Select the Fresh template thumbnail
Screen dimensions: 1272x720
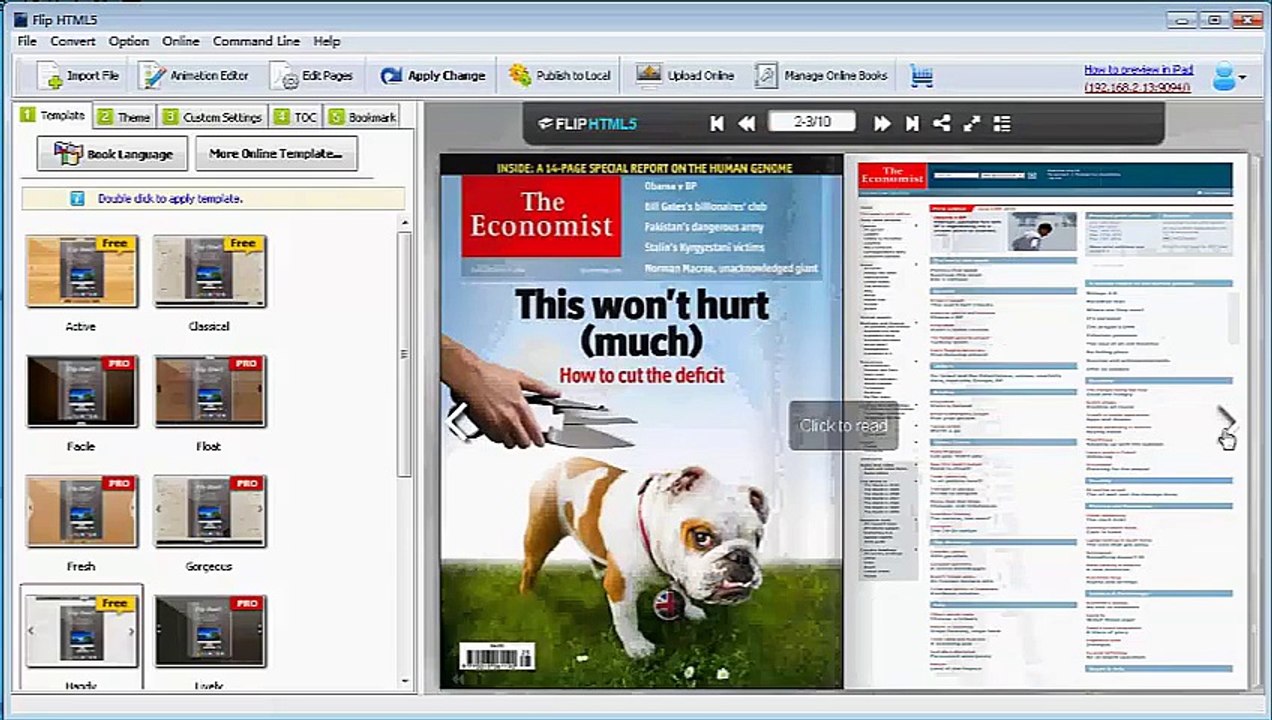[81, 512]
